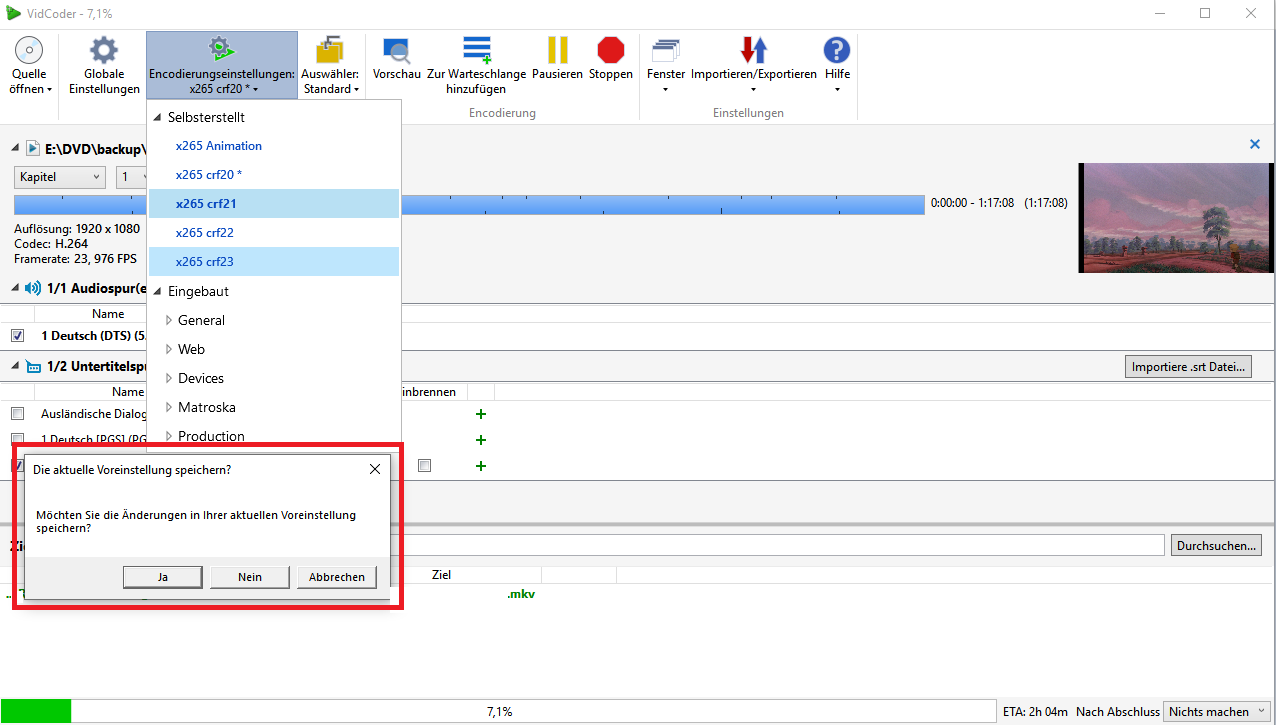Check the 1 Deutsch [PGS] subtitle track
Viewport: 1276px width, 725px height.
coord(17,439)
